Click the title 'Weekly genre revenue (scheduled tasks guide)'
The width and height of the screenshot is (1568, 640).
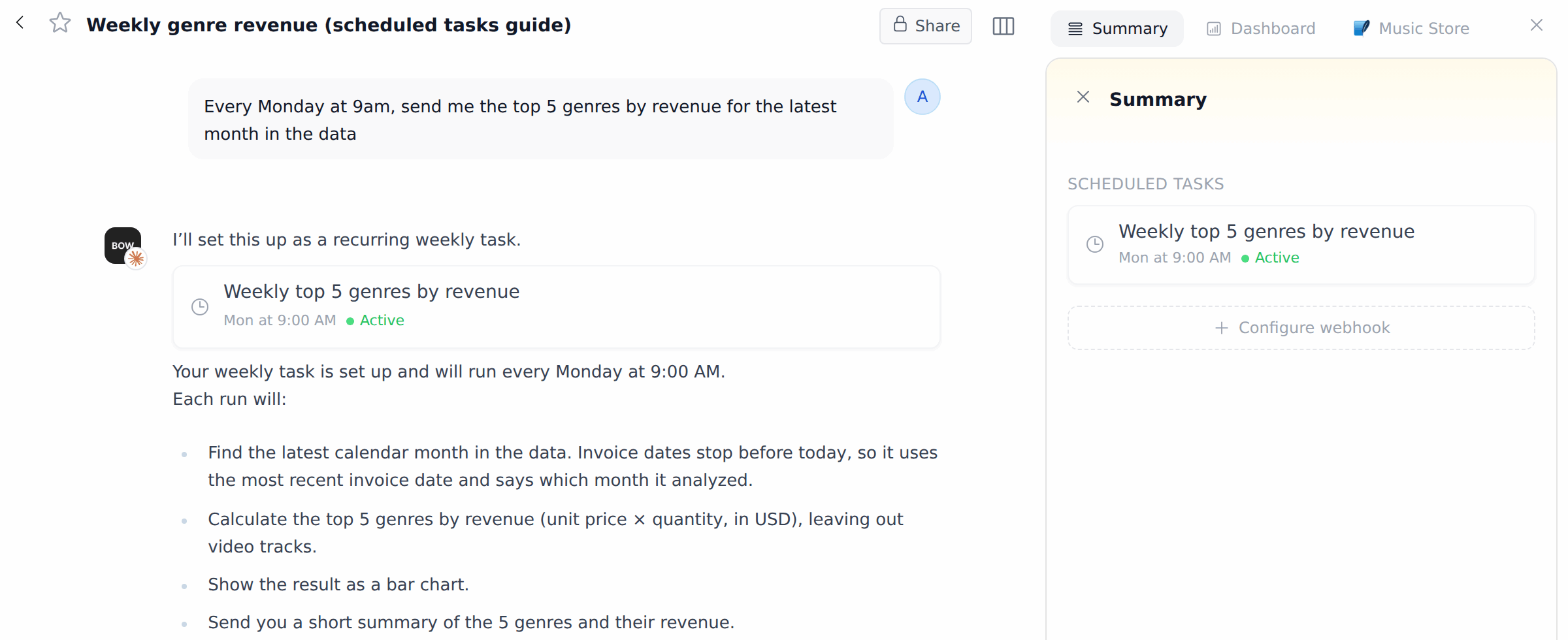[329, 25]
